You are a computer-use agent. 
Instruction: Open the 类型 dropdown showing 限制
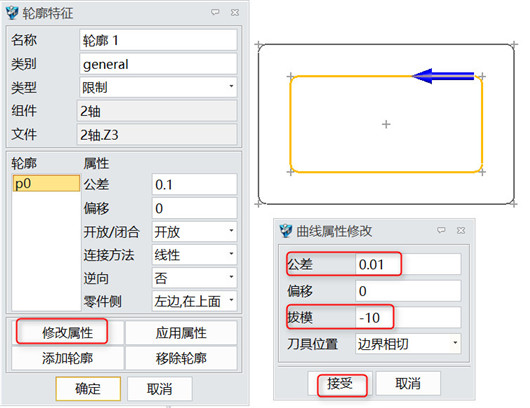(x=158, y=87)
